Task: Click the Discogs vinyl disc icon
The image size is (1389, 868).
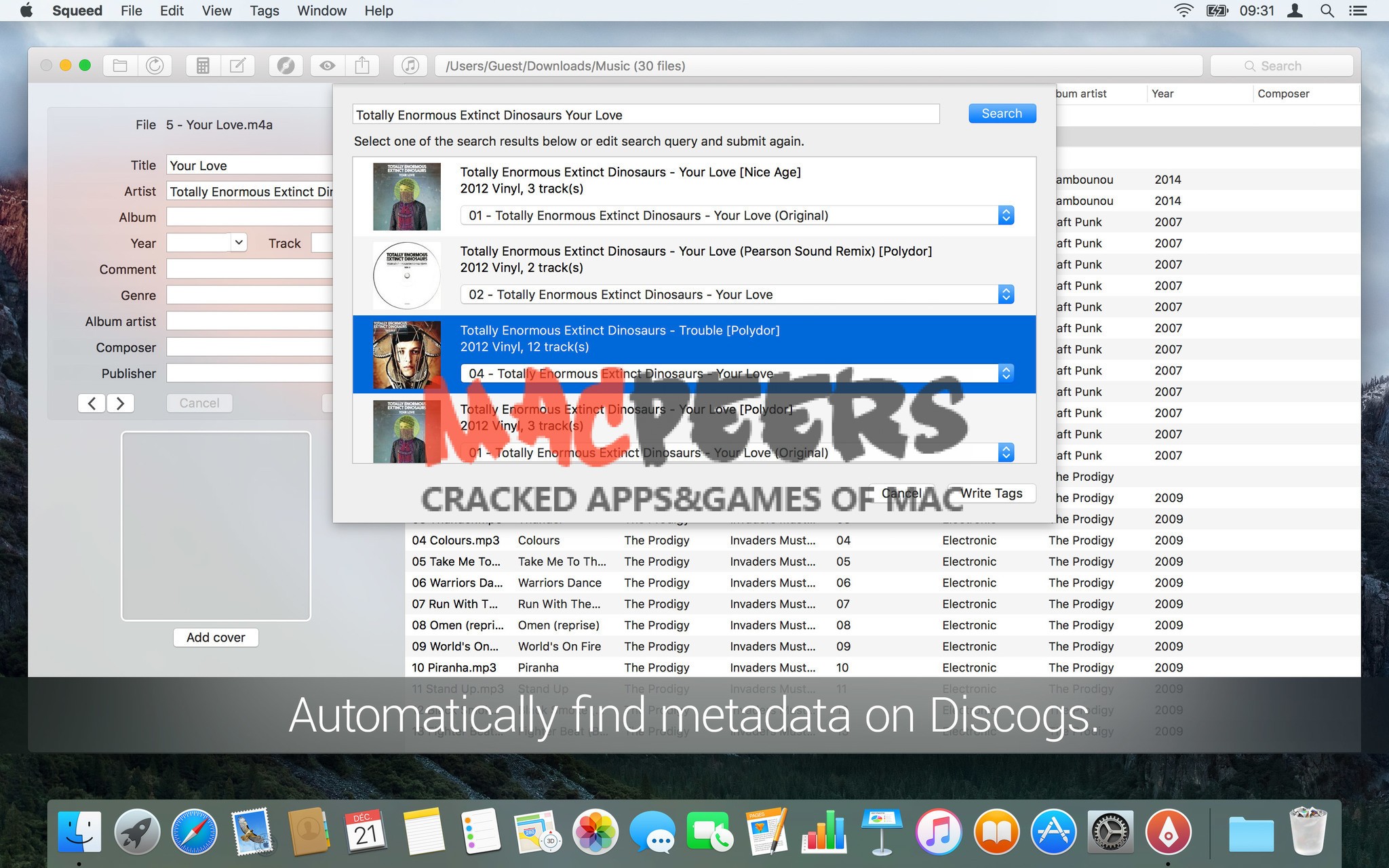Action: click(286, 66)
